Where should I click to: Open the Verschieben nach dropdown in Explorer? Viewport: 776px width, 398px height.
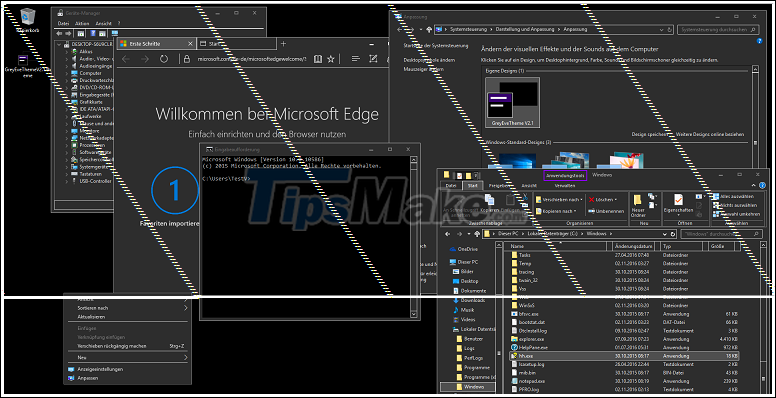click(559, 199)
